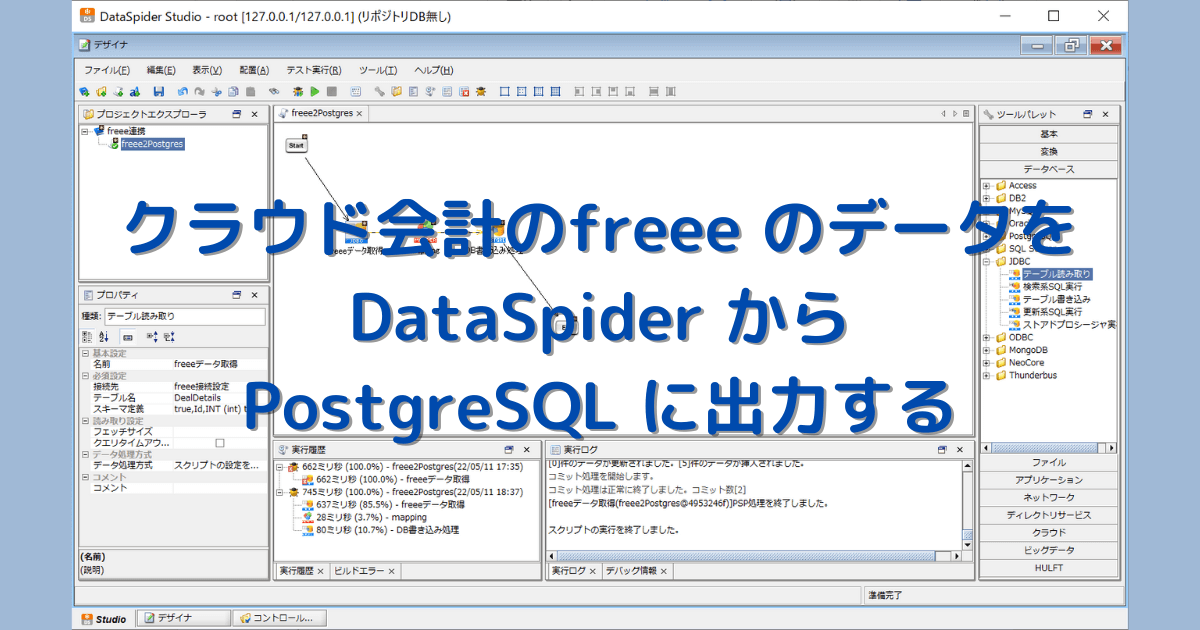
Task: Close the 実行履歴 panel
Action: (x=527, y=450)
